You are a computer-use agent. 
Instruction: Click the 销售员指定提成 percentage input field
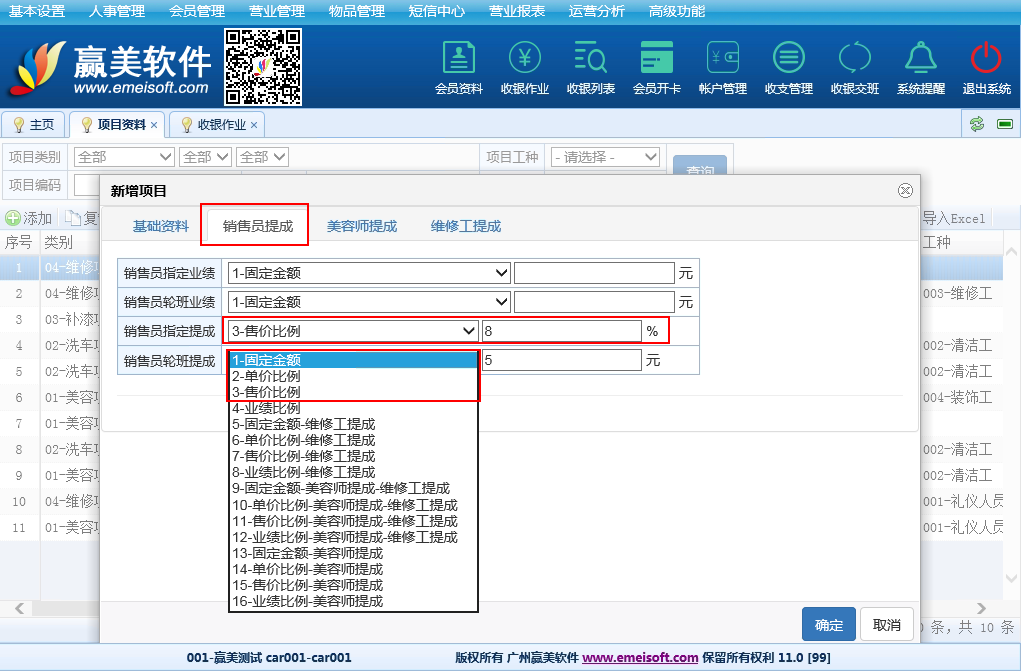[x=561, y=331]
